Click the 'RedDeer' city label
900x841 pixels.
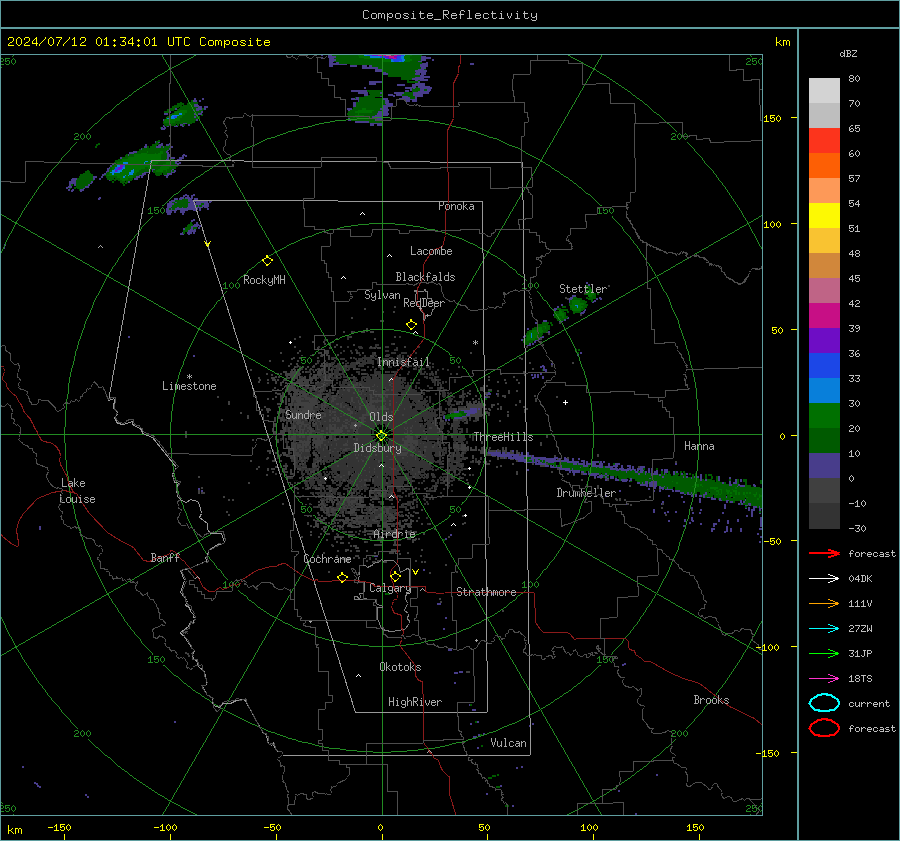(424, 303)
